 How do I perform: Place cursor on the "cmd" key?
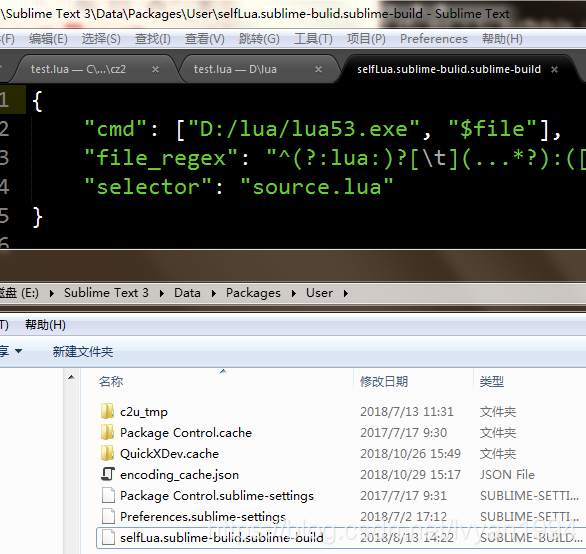pos(115,129)
